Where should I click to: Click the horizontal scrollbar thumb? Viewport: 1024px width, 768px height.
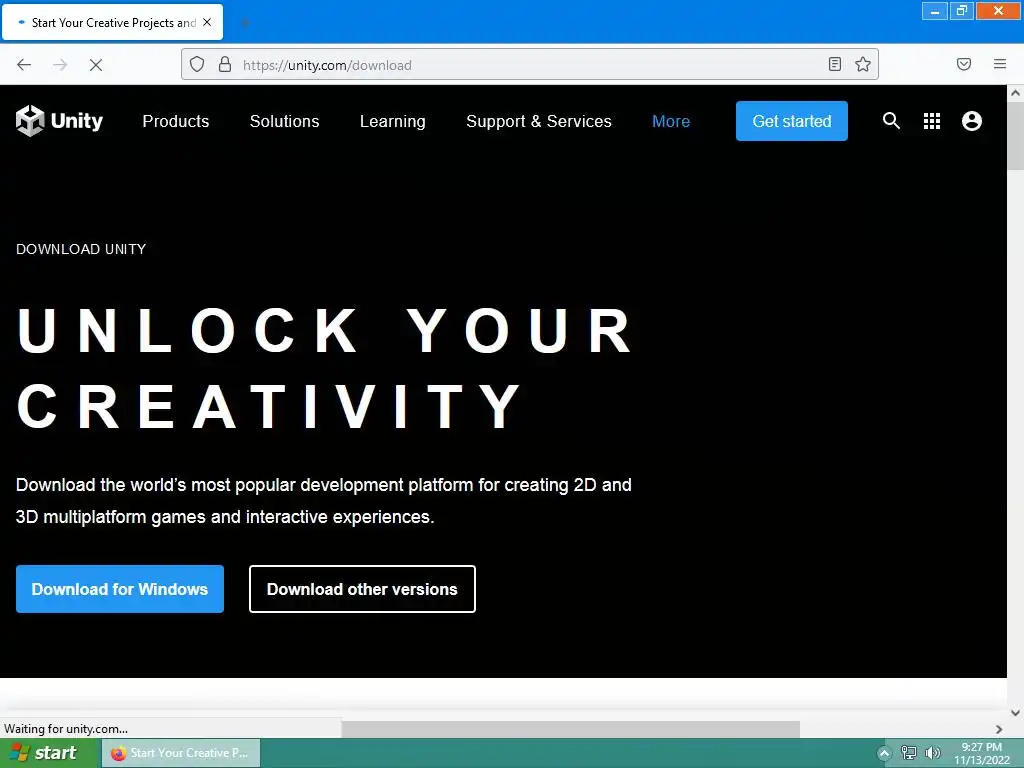[x=571, y=729]
